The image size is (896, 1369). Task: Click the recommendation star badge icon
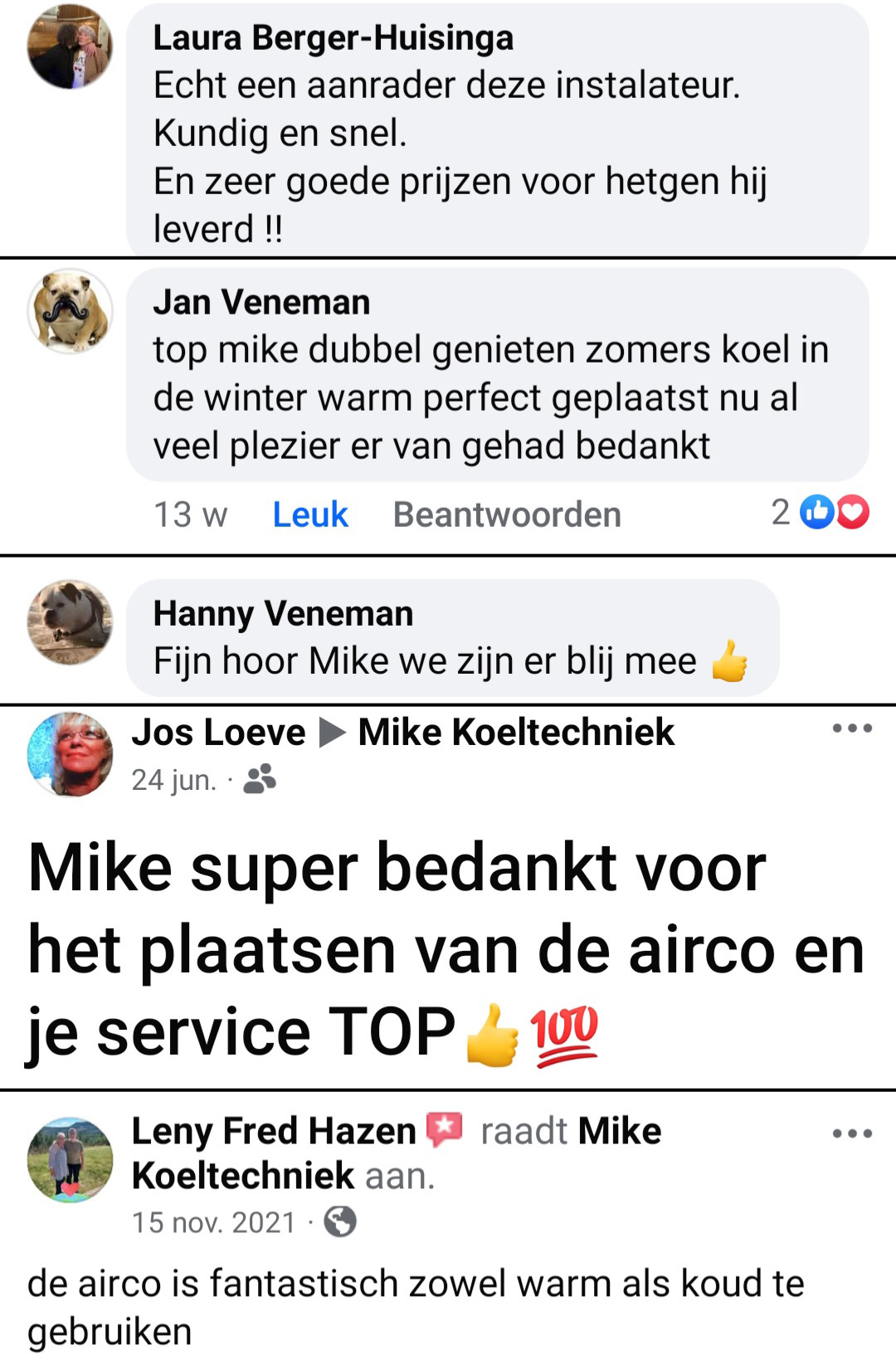[444, 1130]
